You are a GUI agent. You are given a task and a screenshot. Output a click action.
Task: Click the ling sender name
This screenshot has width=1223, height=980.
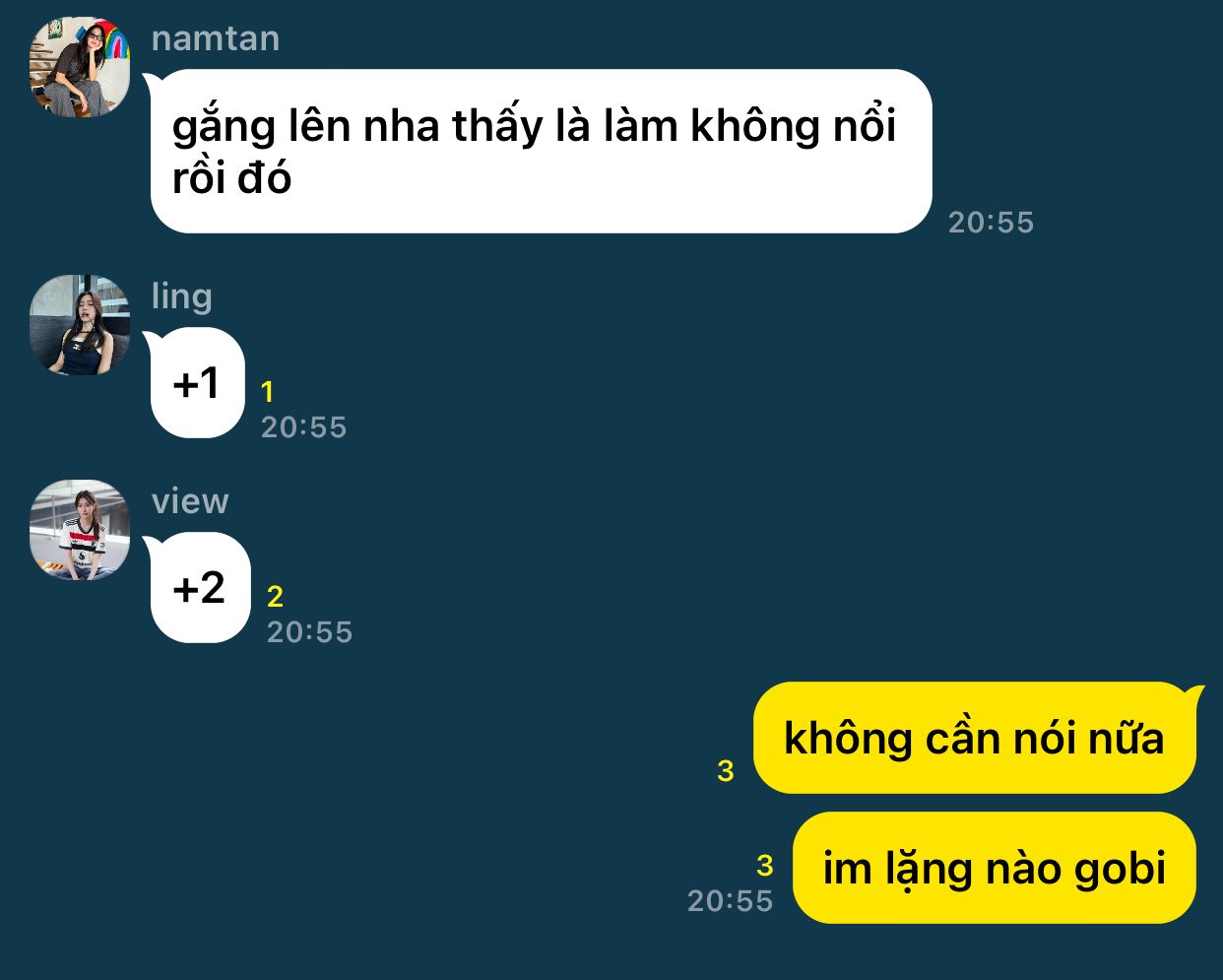182,296
